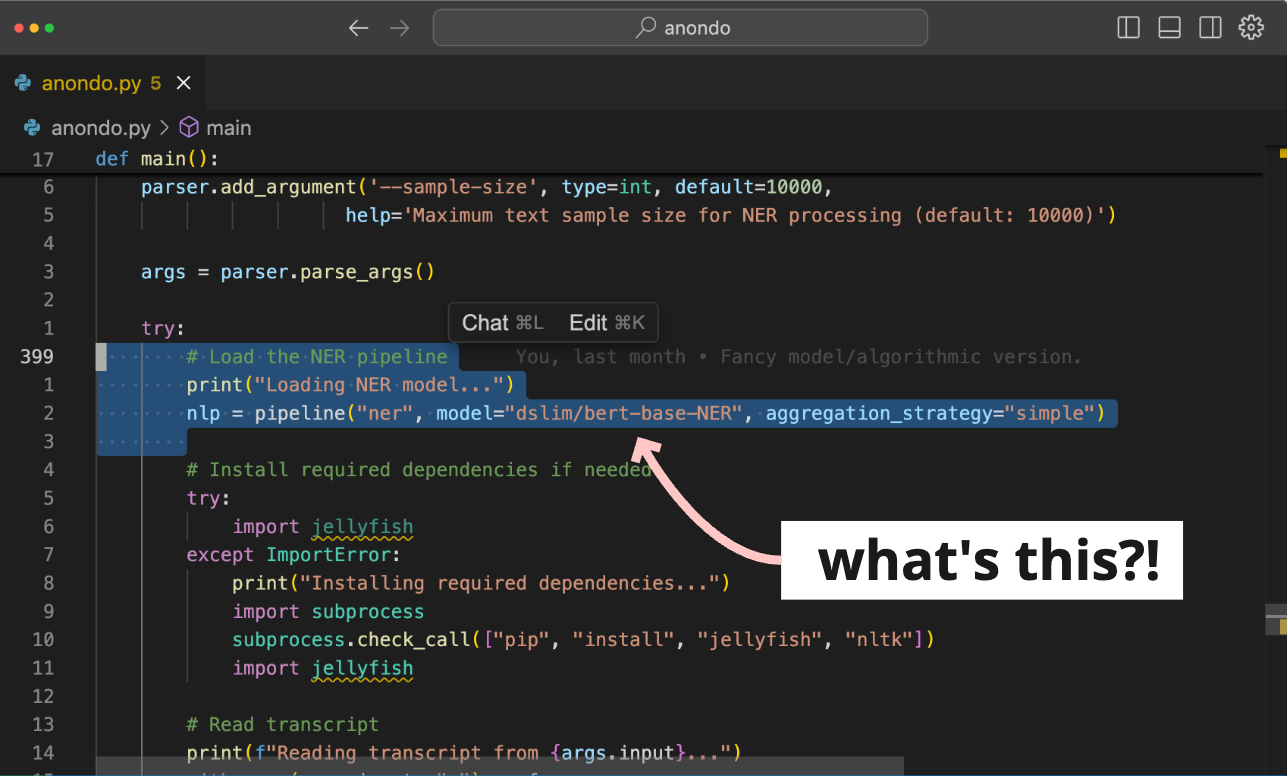The height and width of the screenshot is (776, 1287).
Task: Click the 'args = parser.parse_args()' line
Action: click(x=288, y=272)
